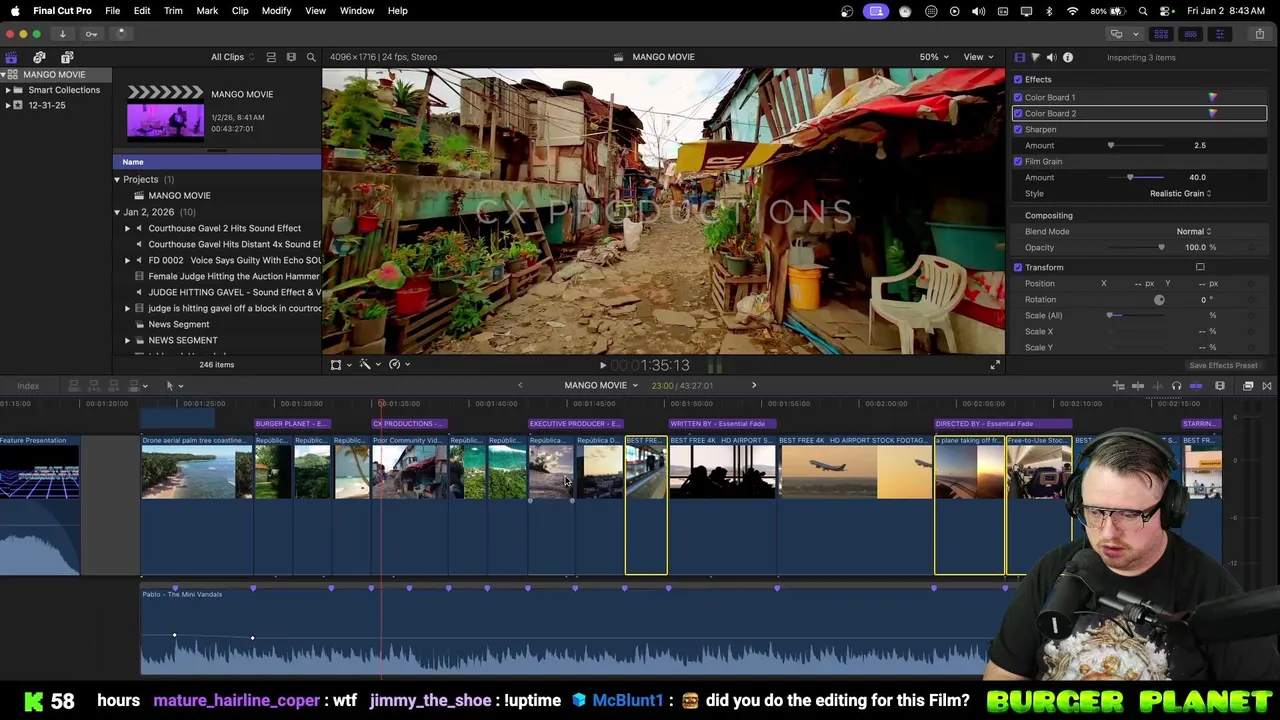Viewport: 1280px width, 720px height.
Task: Uncheck the Sharpen effect
Action: pyautogui.click(x=1018, y=129)
